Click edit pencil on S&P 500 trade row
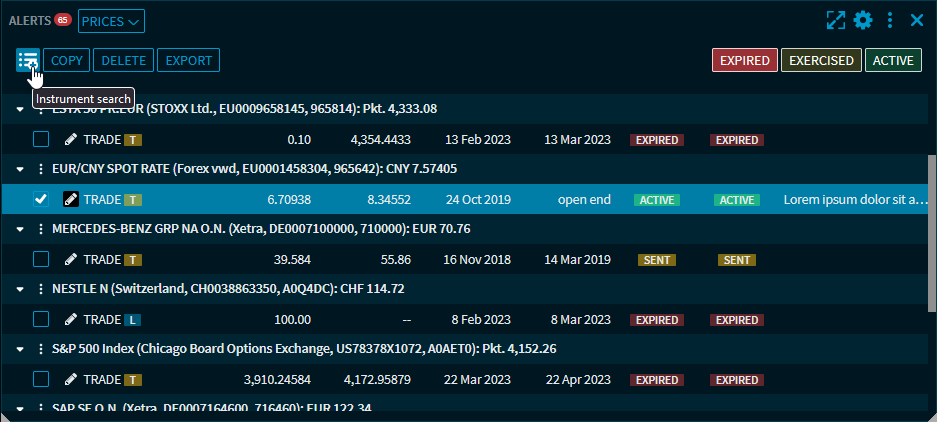 pyautogui.click(x=71, y=379)
